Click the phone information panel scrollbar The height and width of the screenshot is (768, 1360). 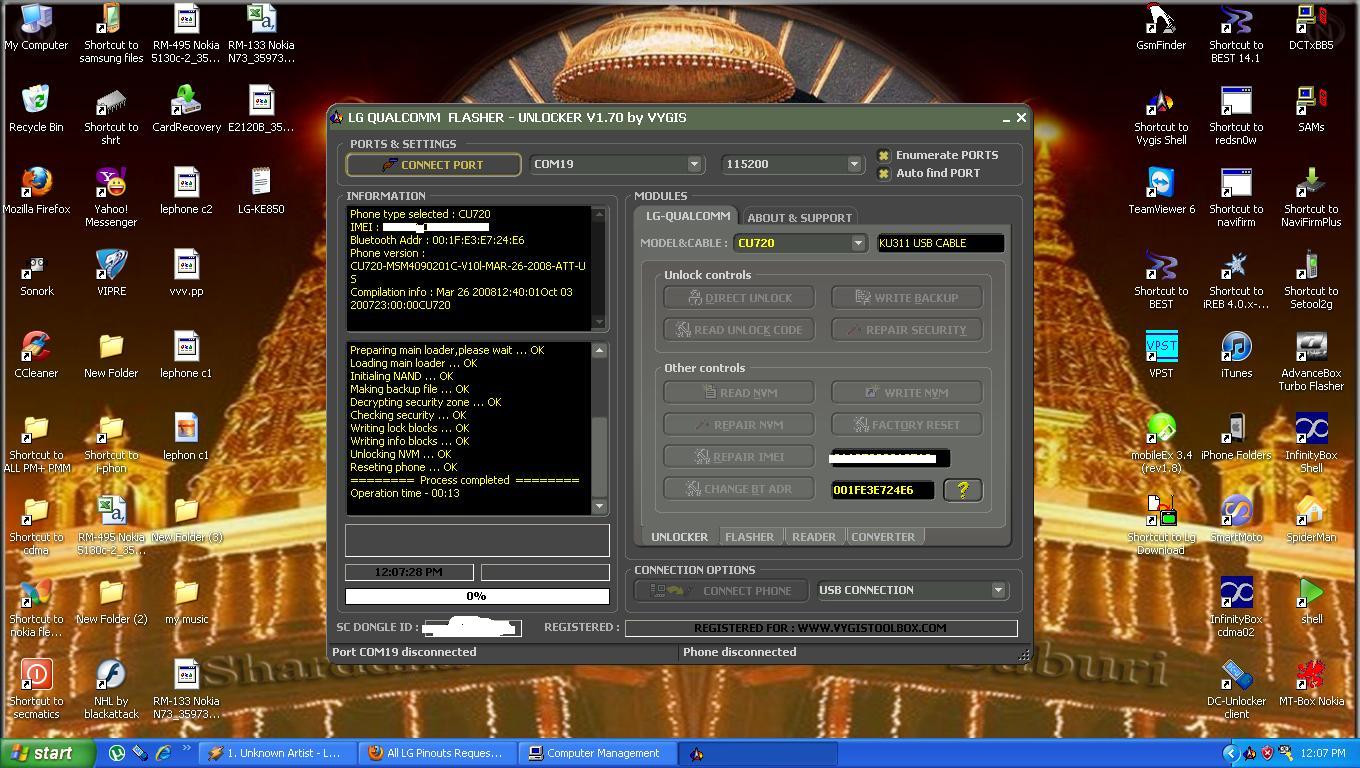[600, 268]
